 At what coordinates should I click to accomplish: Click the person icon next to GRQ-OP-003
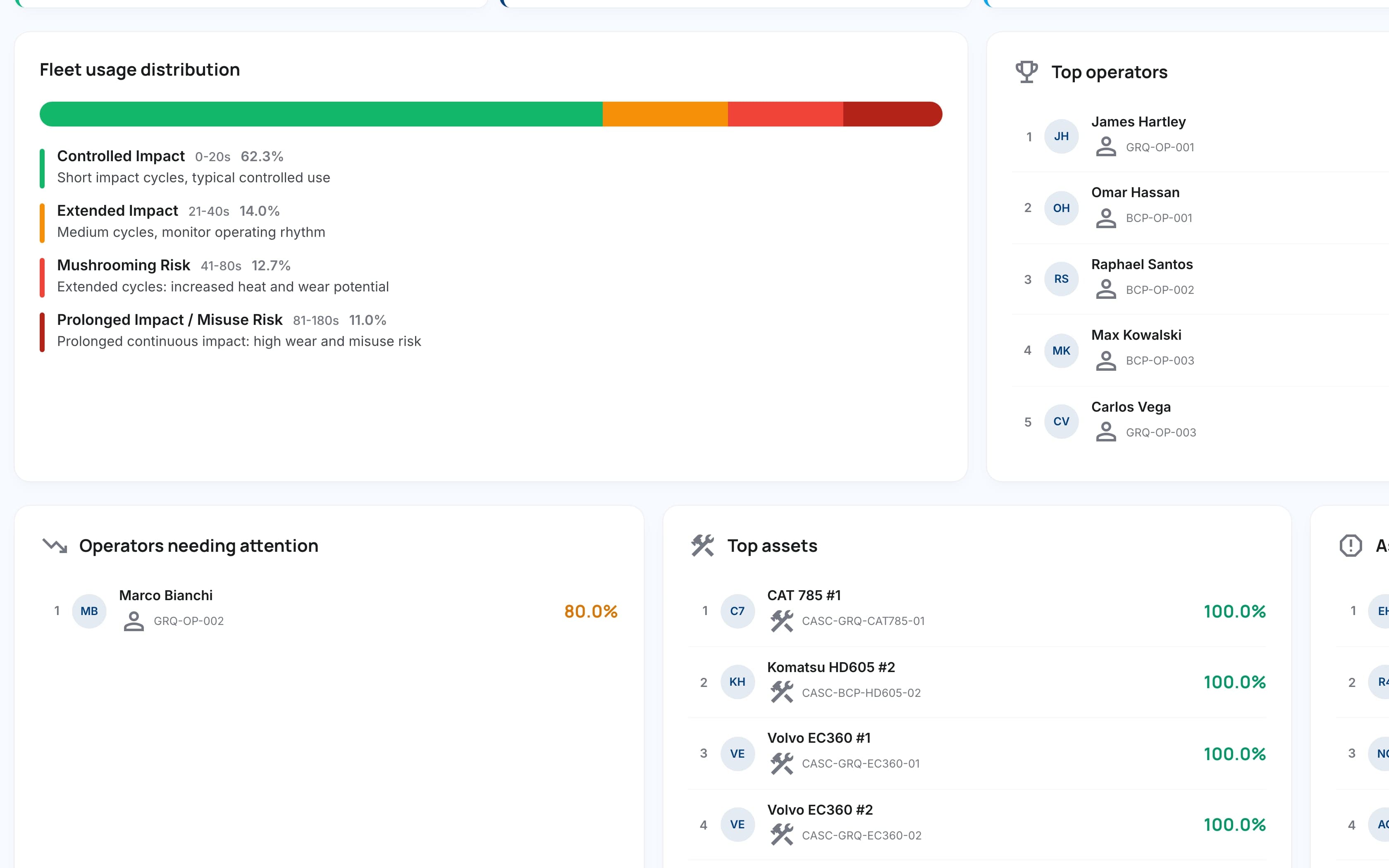pos(1106,432)
